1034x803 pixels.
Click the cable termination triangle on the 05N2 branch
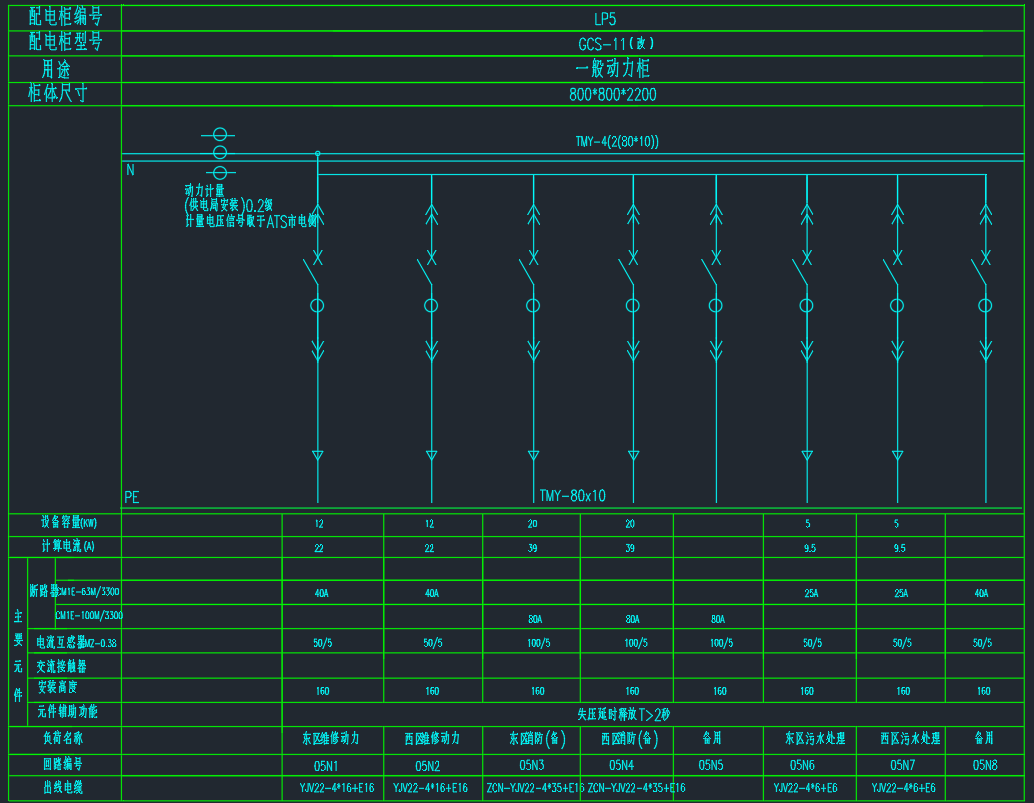click(x=432, y=456)
